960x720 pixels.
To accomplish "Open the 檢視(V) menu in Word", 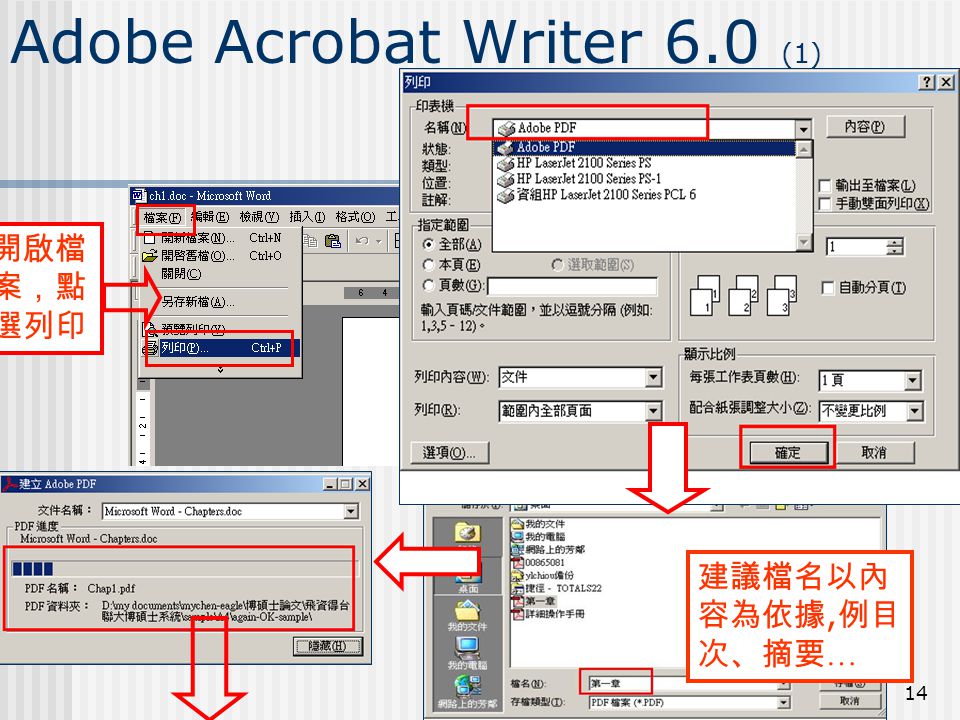I will [x=260, y=217].
